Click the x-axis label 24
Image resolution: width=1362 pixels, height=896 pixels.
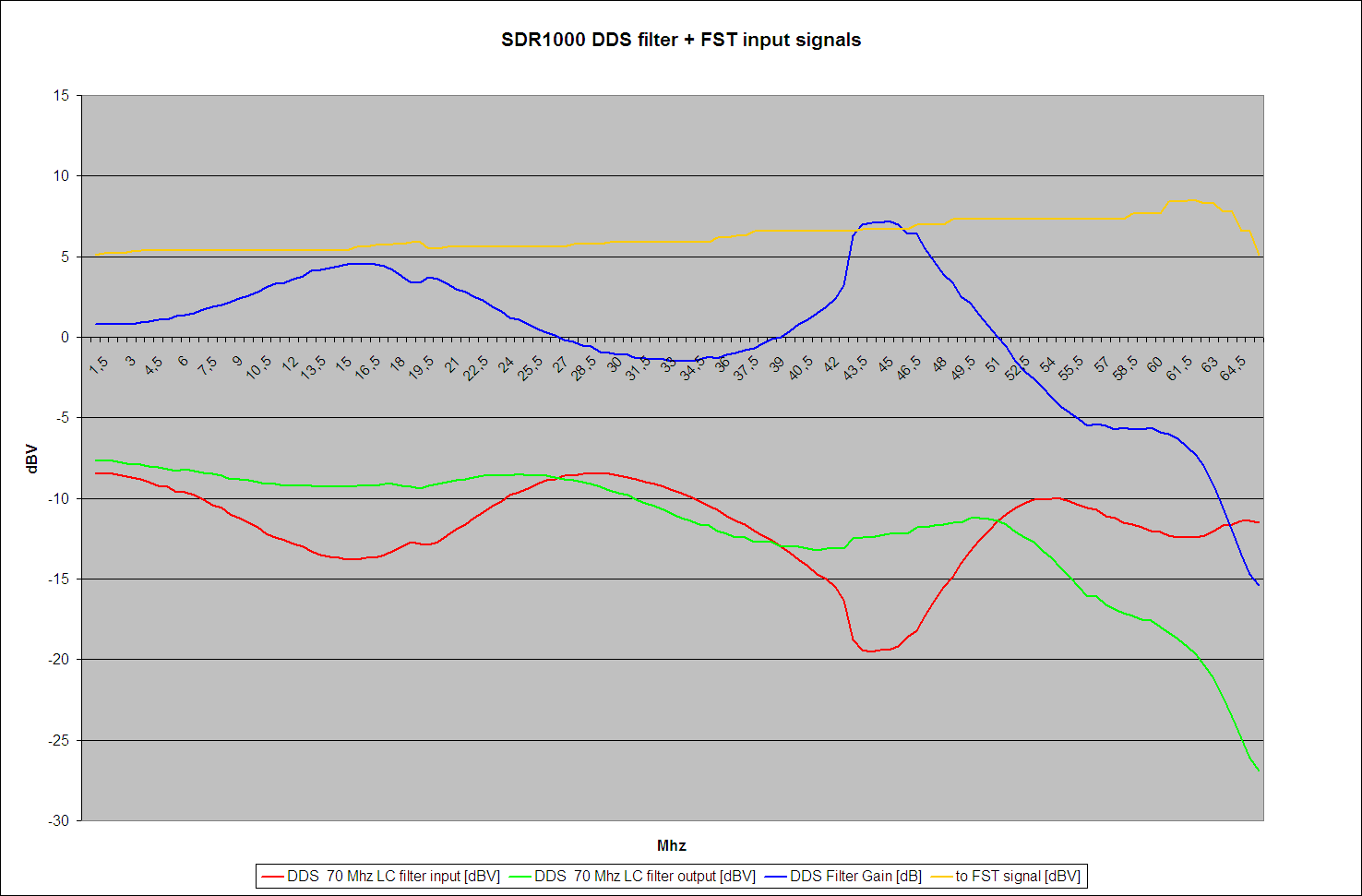point(507,364)
